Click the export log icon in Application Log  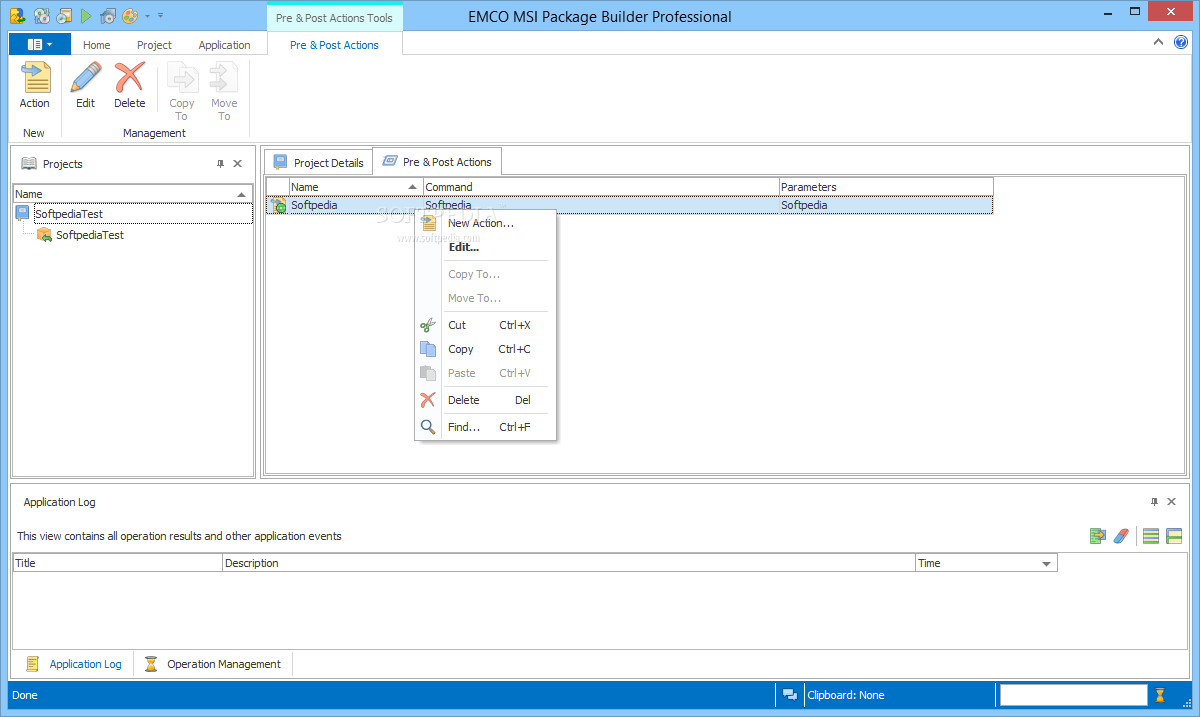[x=1098, y=536]
